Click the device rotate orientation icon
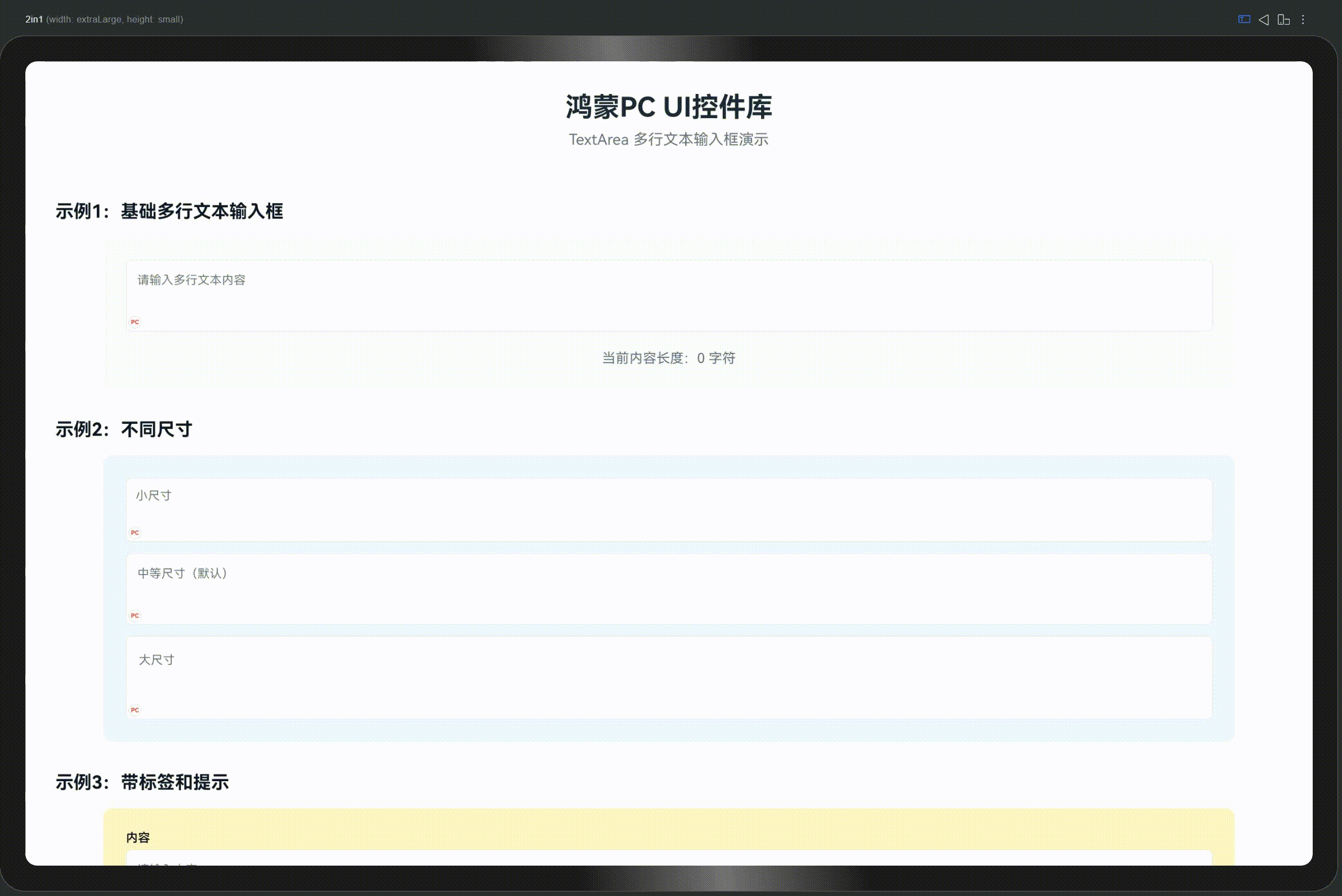The height and width of the screenshot is (896, 1342). 1283,20
